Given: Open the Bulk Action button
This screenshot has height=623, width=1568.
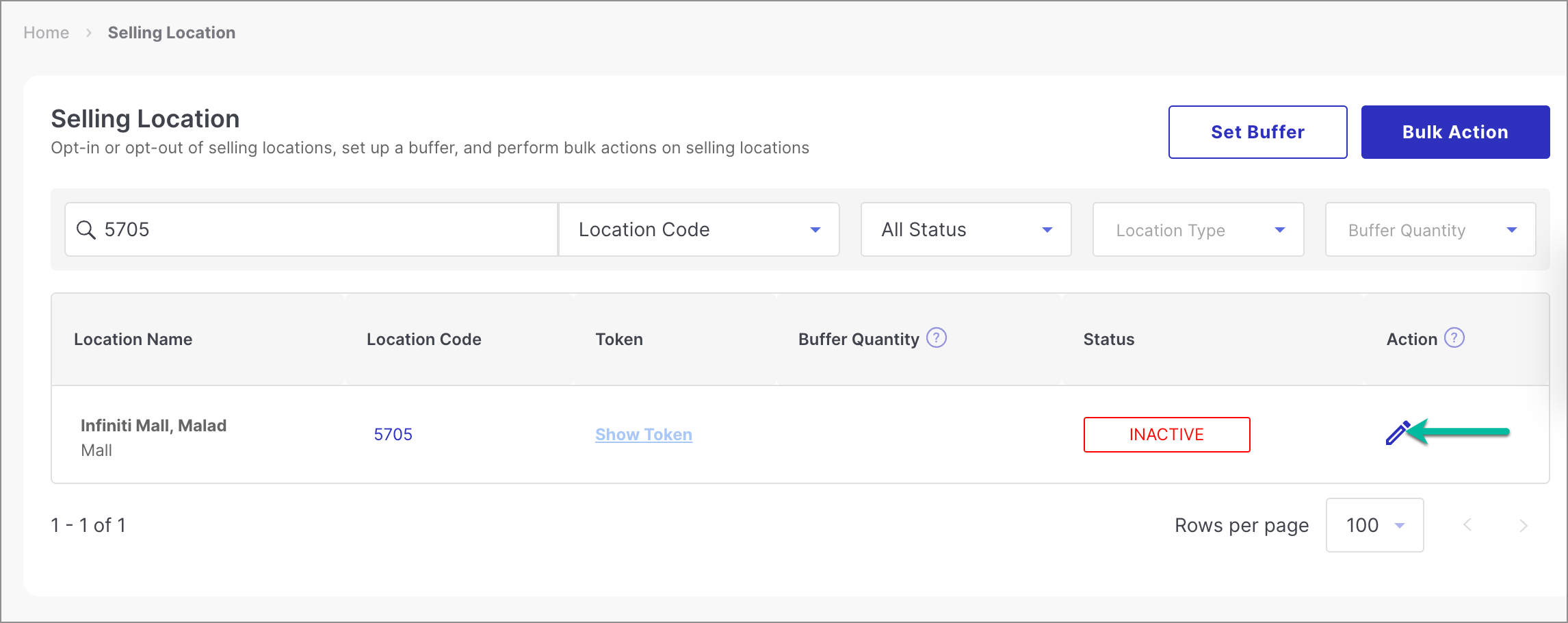Looking at the screenshot, I should (x=1455, y=132).
